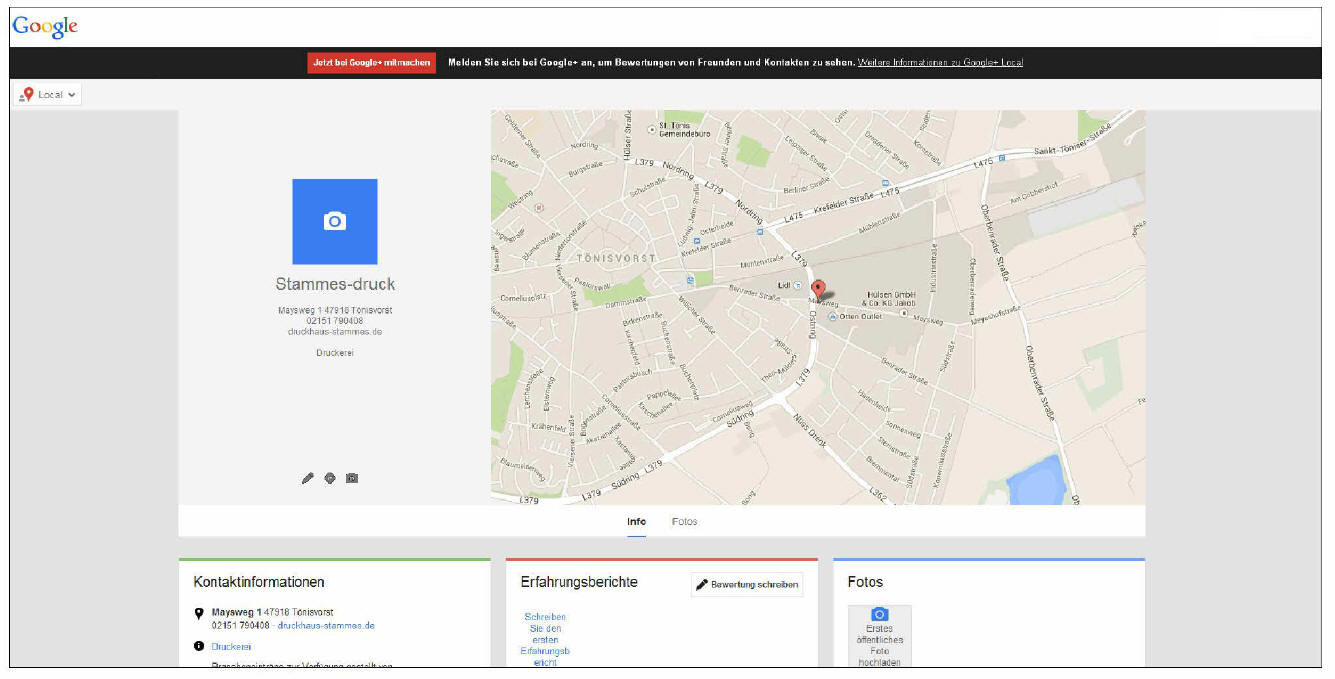Open the Local dropdown menu

(48, 95)
